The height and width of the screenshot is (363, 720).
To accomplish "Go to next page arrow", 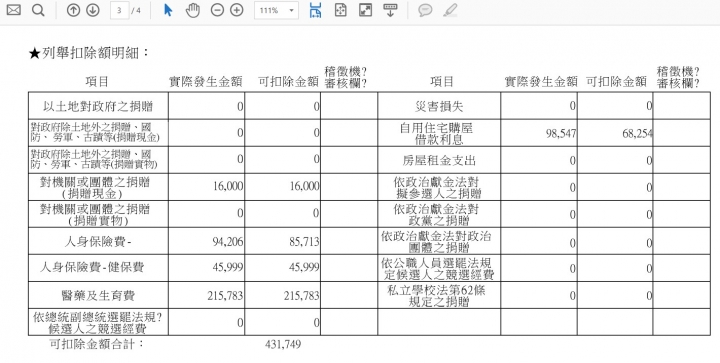I will [x=93, y=10].
